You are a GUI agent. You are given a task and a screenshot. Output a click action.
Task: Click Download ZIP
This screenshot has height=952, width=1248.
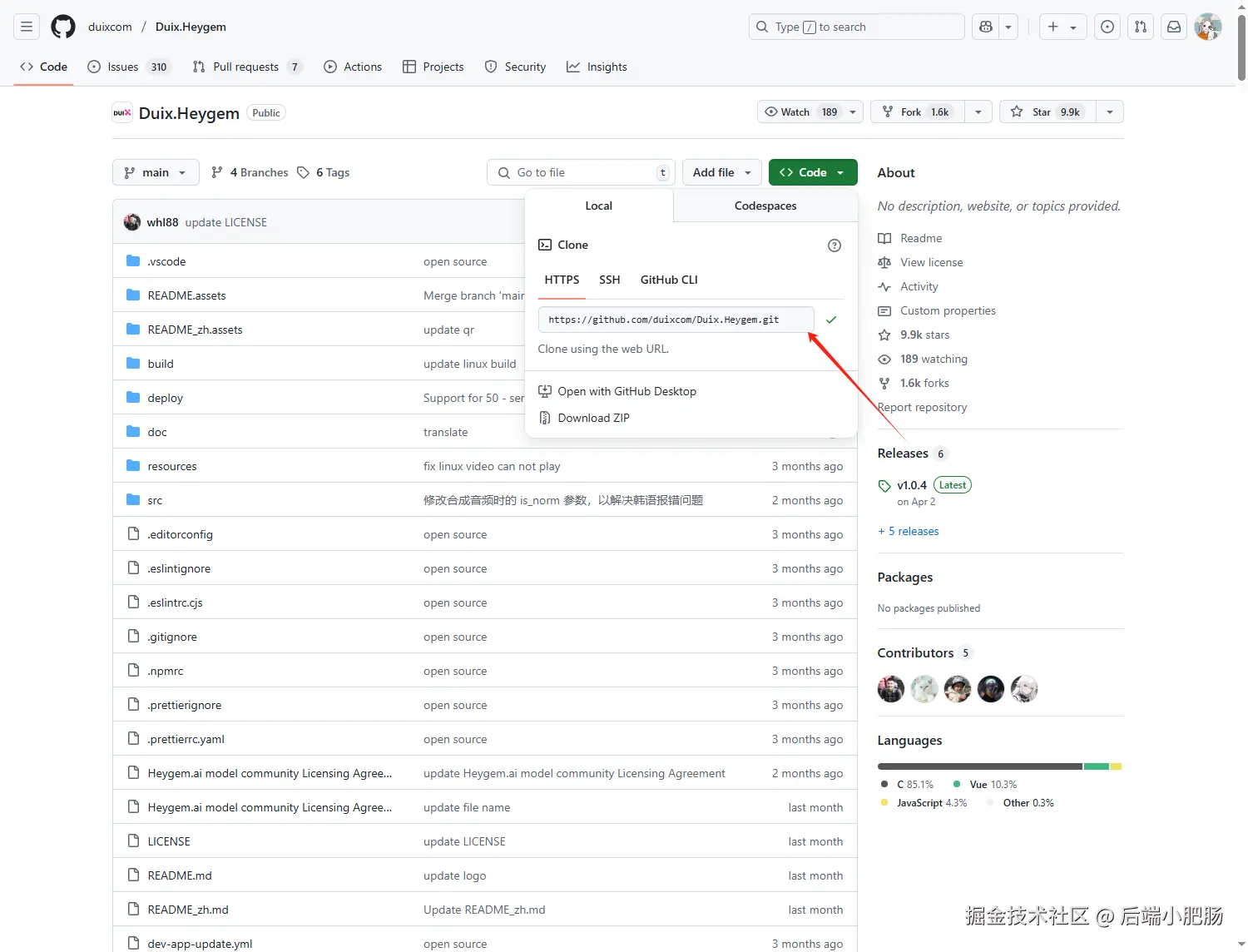(593, 418)
